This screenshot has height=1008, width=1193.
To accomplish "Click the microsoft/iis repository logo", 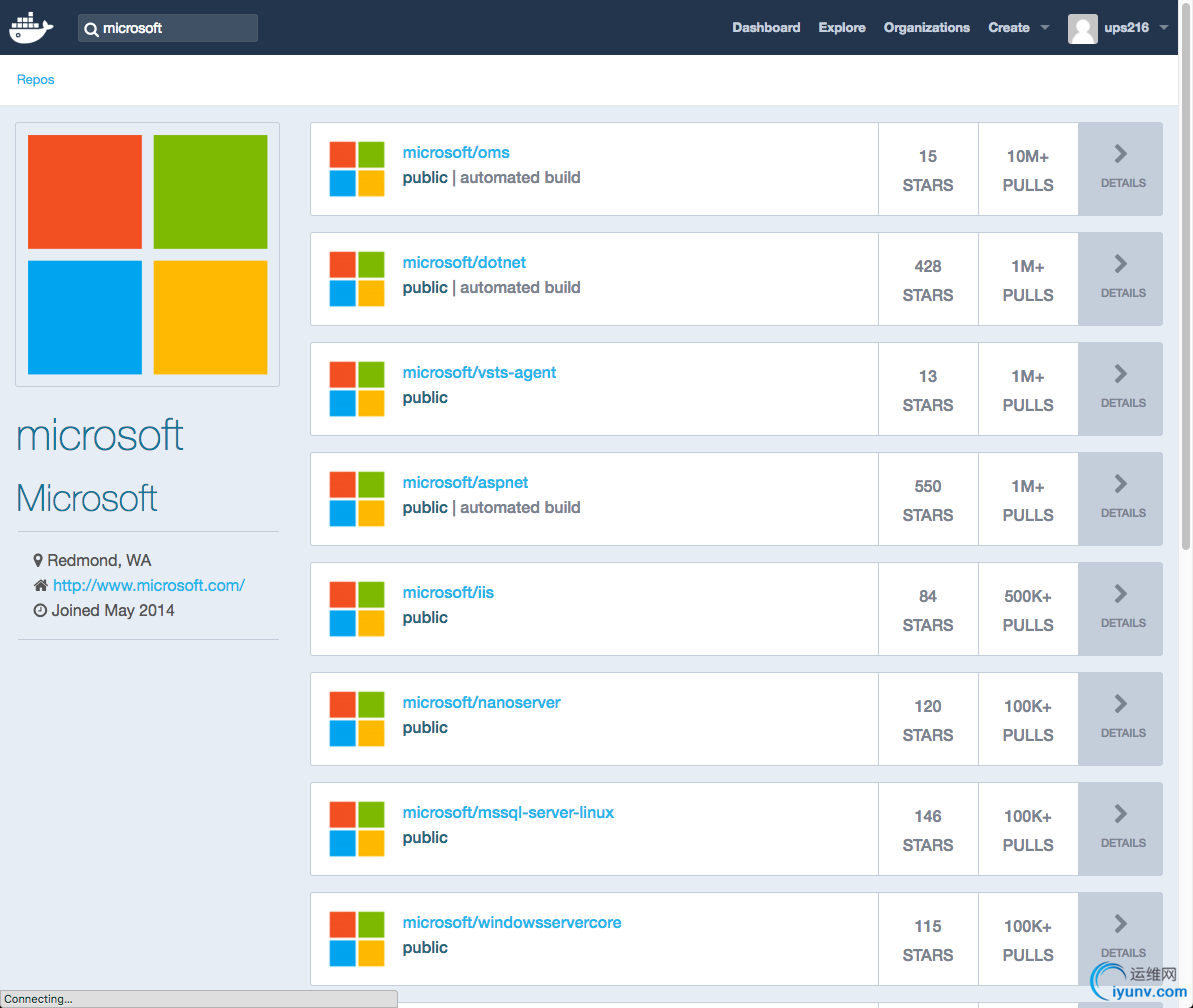I will click(x=357, y=609).
